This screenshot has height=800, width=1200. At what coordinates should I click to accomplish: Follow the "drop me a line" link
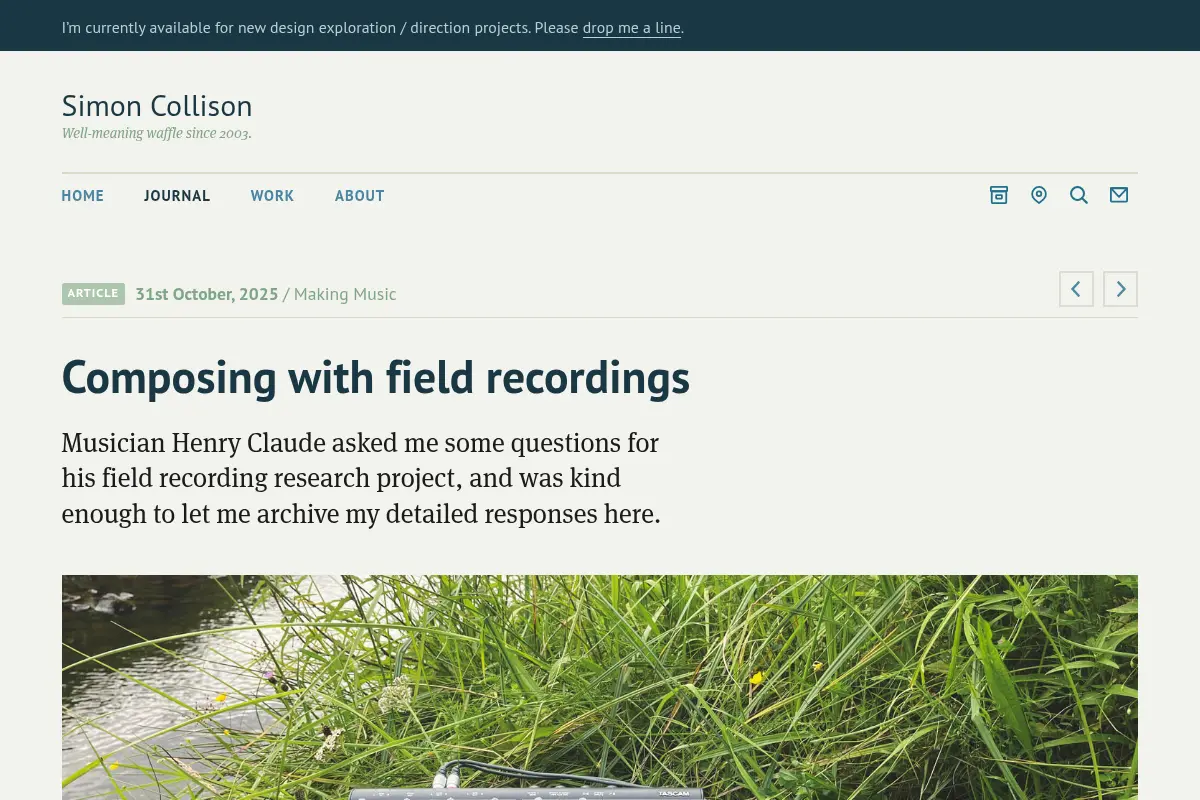click(632, 28)
